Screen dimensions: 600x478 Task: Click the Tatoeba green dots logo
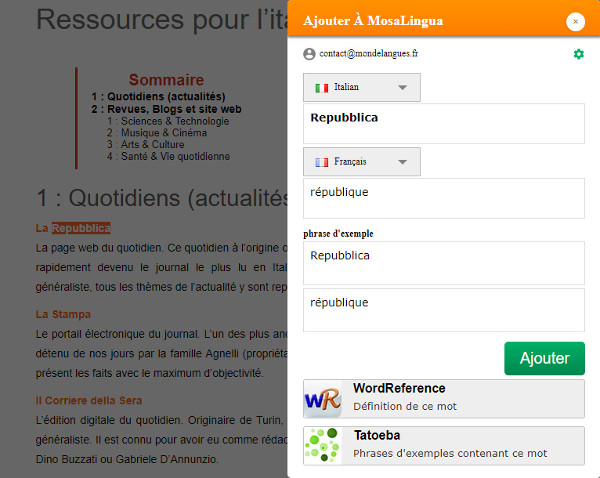pos(323,445)
